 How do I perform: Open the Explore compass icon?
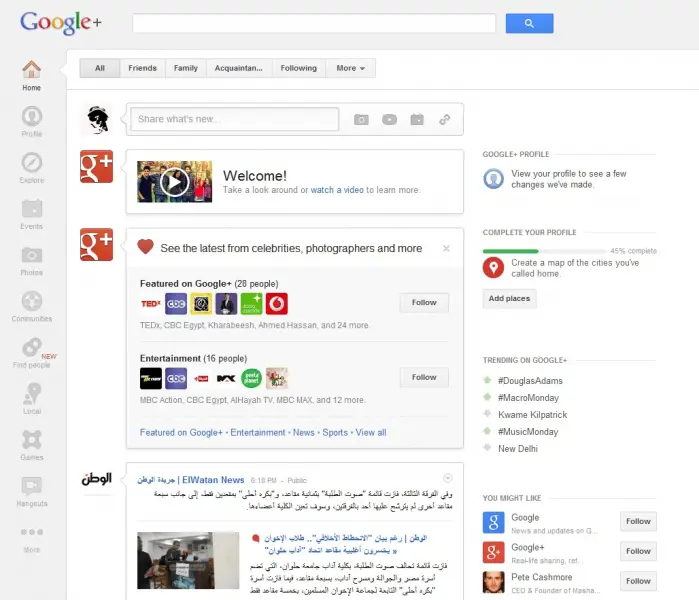[x=32, y=162]
